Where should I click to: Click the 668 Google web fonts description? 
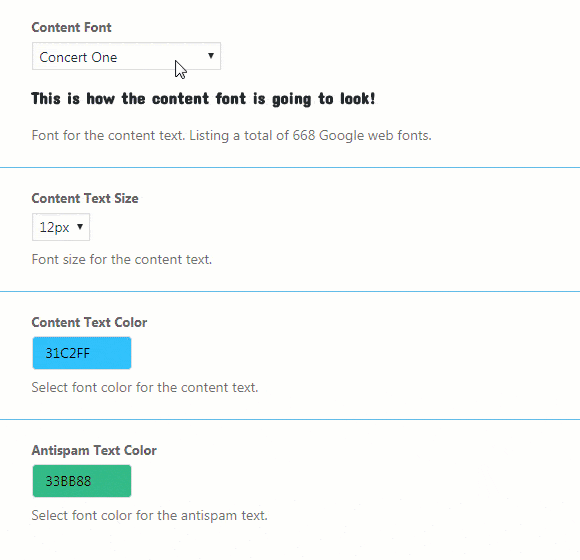tap(232, 136)
